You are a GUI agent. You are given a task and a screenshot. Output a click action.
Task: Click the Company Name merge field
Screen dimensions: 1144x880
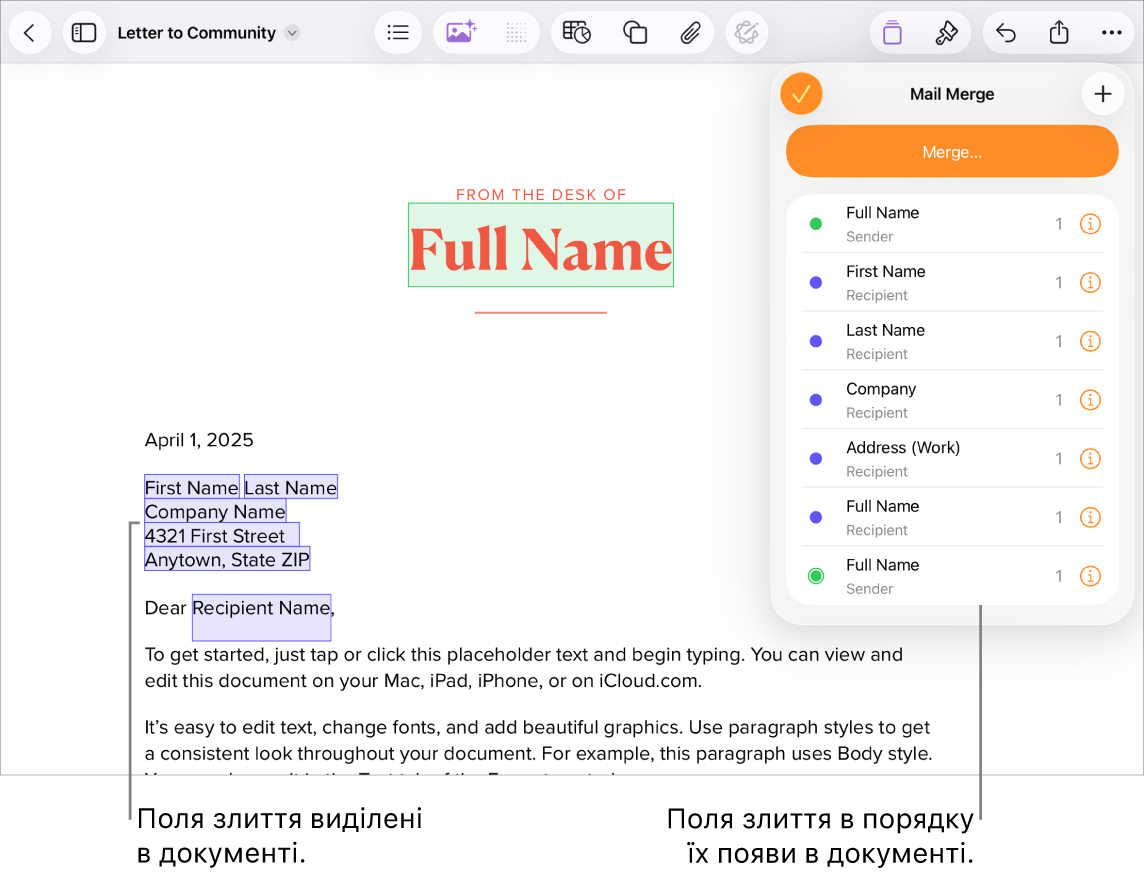click(x=215, y=511)
